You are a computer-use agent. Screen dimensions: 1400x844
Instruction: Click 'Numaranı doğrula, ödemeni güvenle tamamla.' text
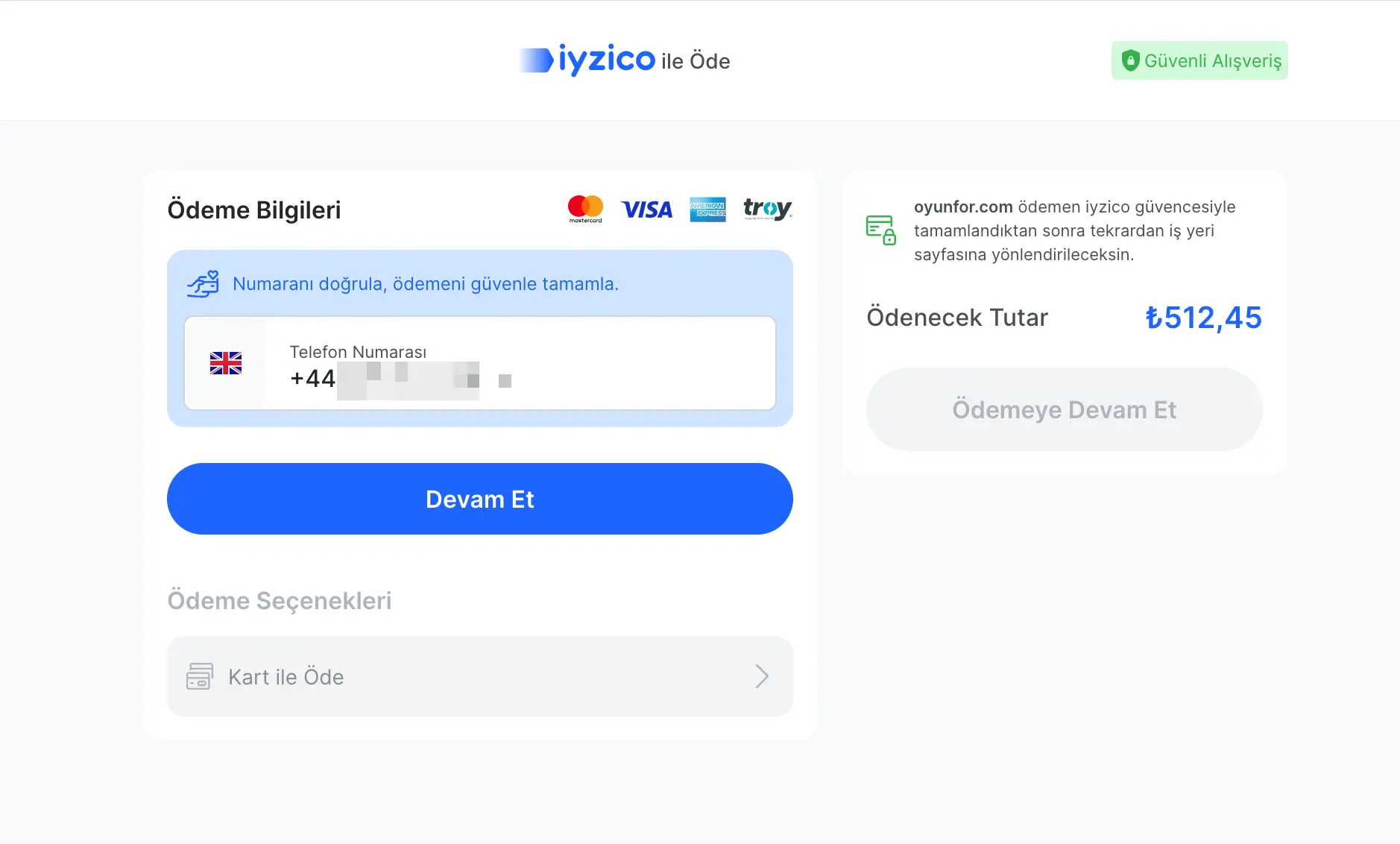[426, 284]
